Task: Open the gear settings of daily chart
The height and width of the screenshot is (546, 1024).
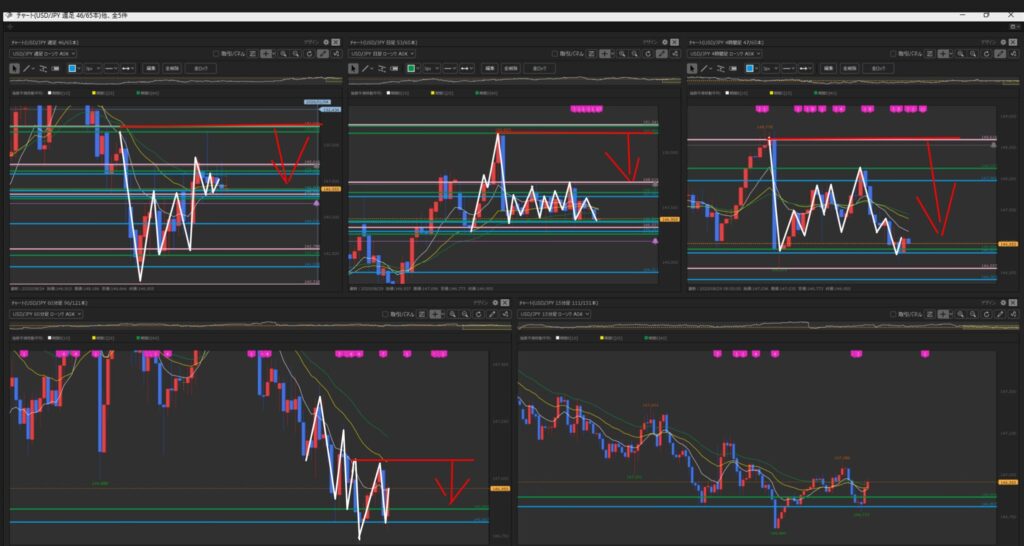Action: point(664,42)
